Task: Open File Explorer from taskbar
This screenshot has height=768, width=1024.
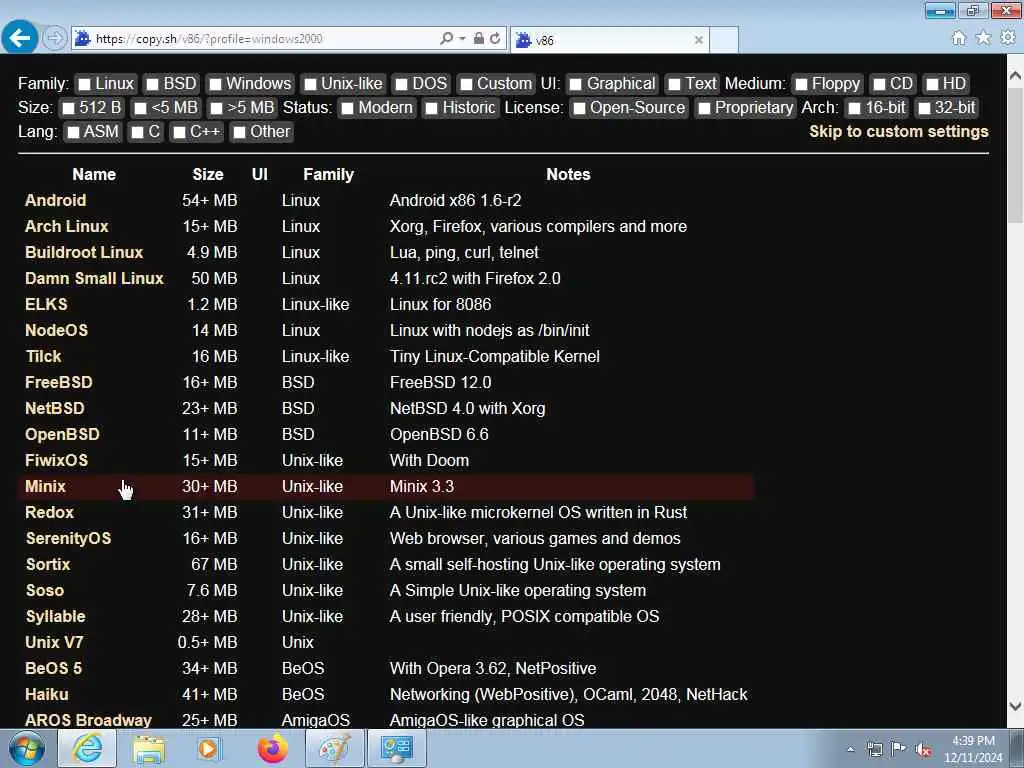Action: pos(149,748)
